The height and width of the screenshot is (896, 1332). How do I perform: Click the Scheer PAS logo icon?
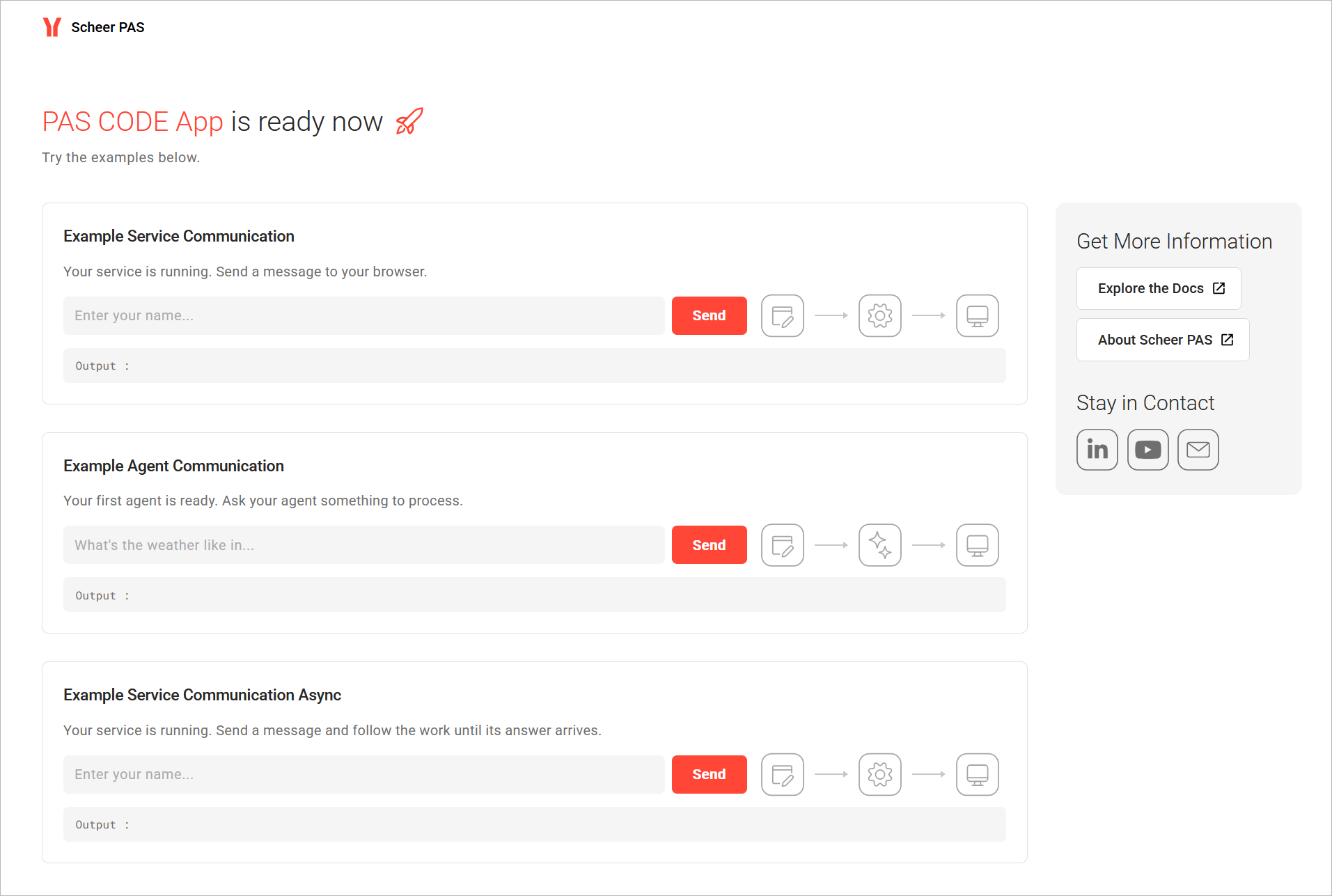[x=52, y=27]
